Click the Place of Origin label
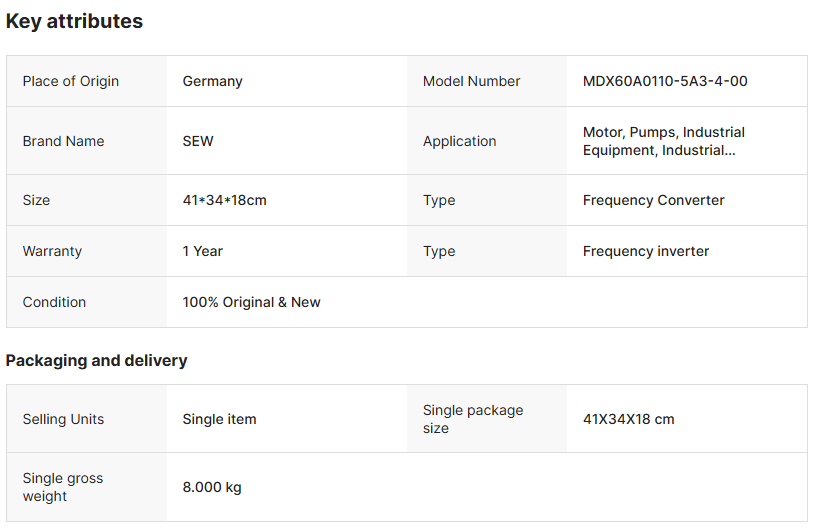815x528 pixels. point(70,81)
